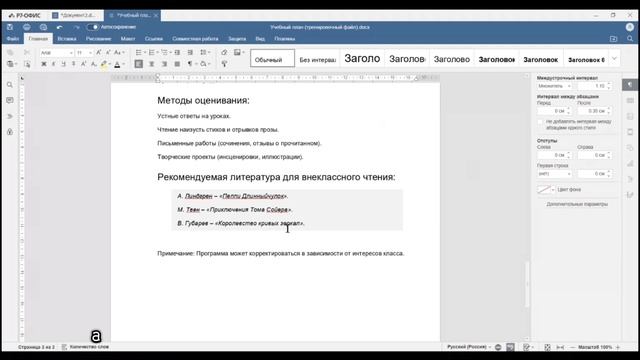This screenshot has width=640, height=360.
Task: Switch to the Вставка ribbon tab
Action: pyautogui.click(x=67, y=39)
